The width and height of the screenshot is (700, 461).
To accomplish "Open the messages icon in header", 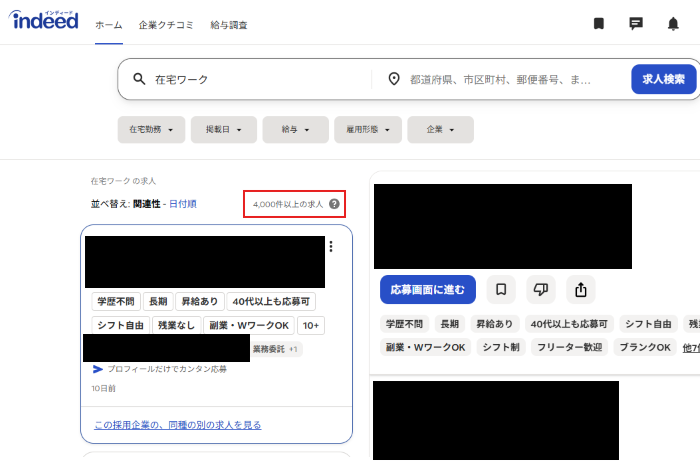I will tap(636, 24).
